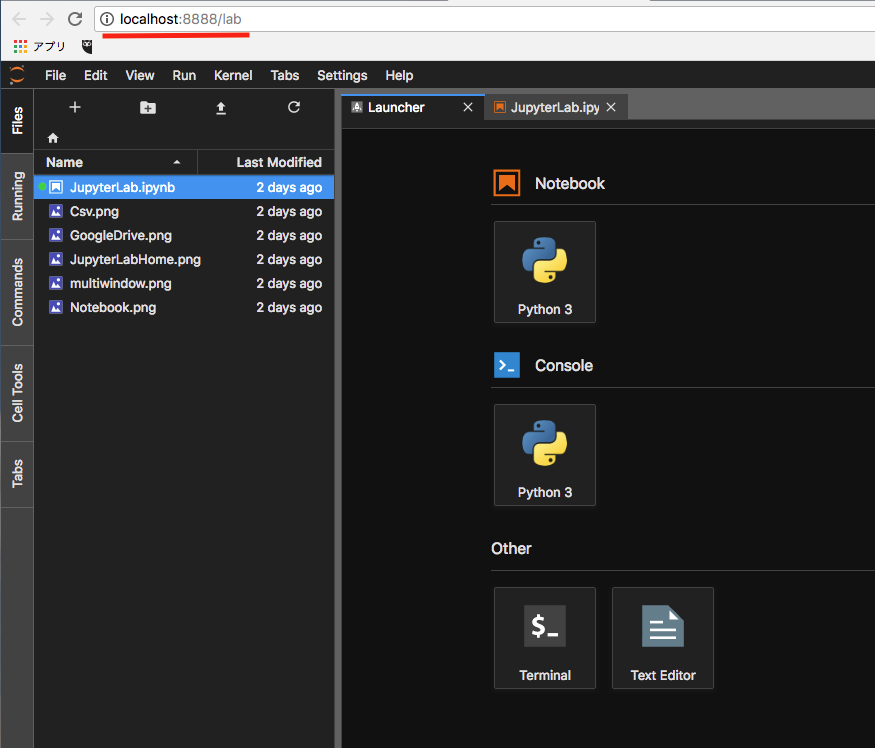The width and height of the screenshot is (875, 748).
Task: Go to home directory folder icon
Action: pyautogui.click(x=53, y=138)
